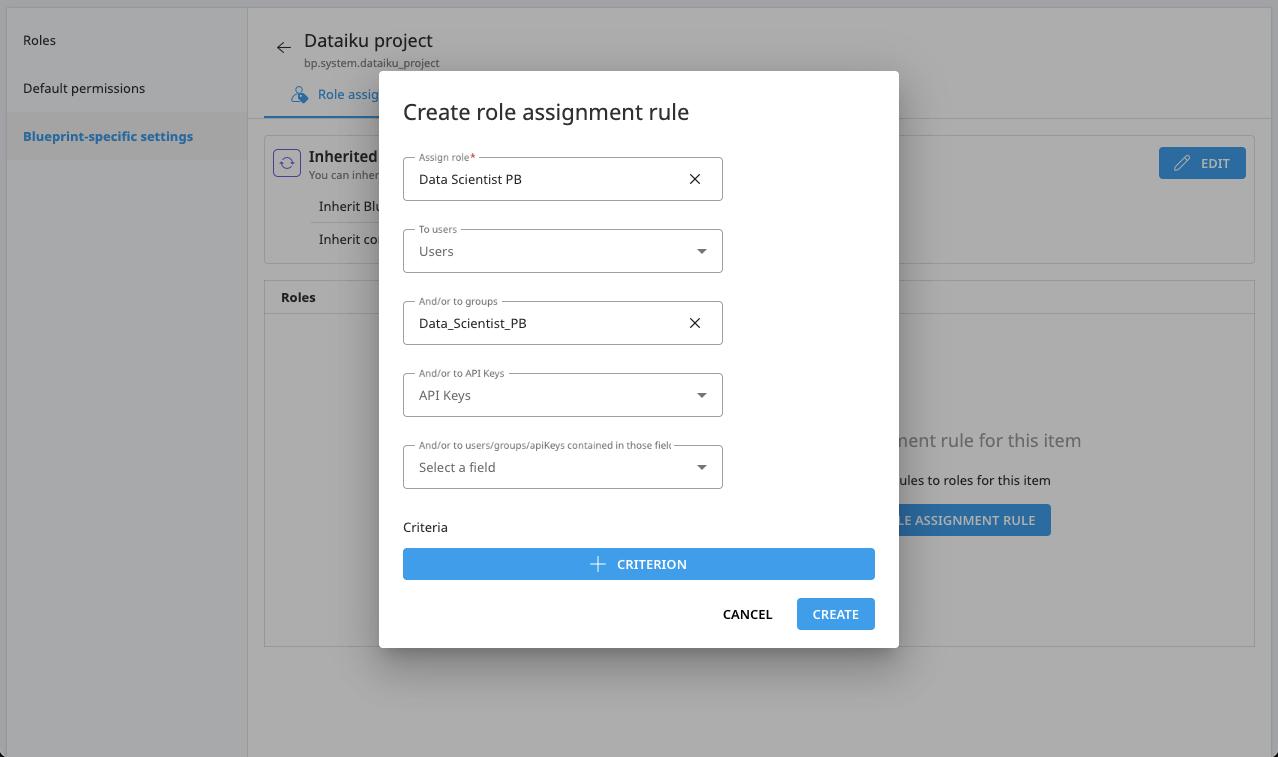Click the EDIT button
This screenshot has height=757, width=1278.
1202,162
